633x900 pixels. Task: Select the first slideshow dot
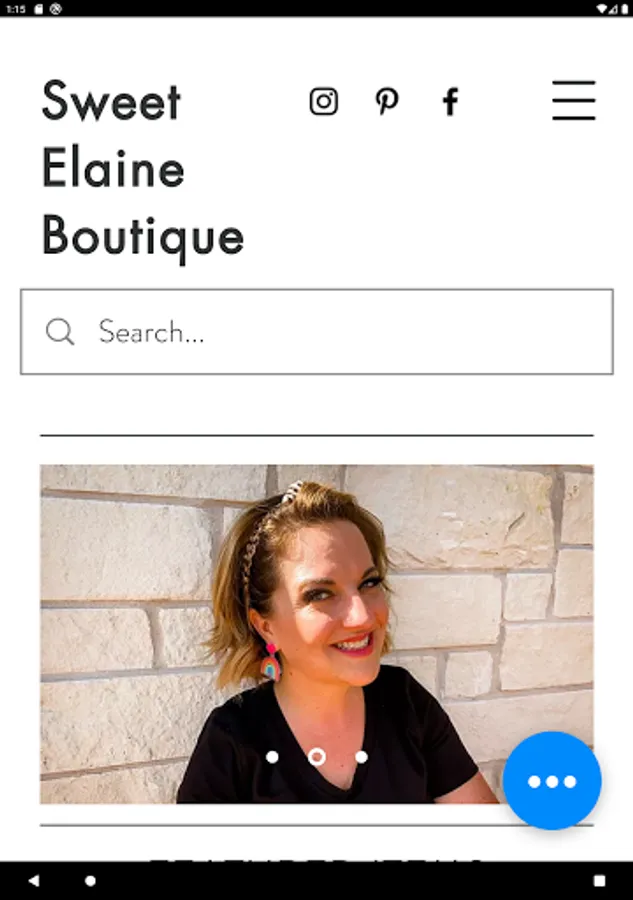(273, 757)
